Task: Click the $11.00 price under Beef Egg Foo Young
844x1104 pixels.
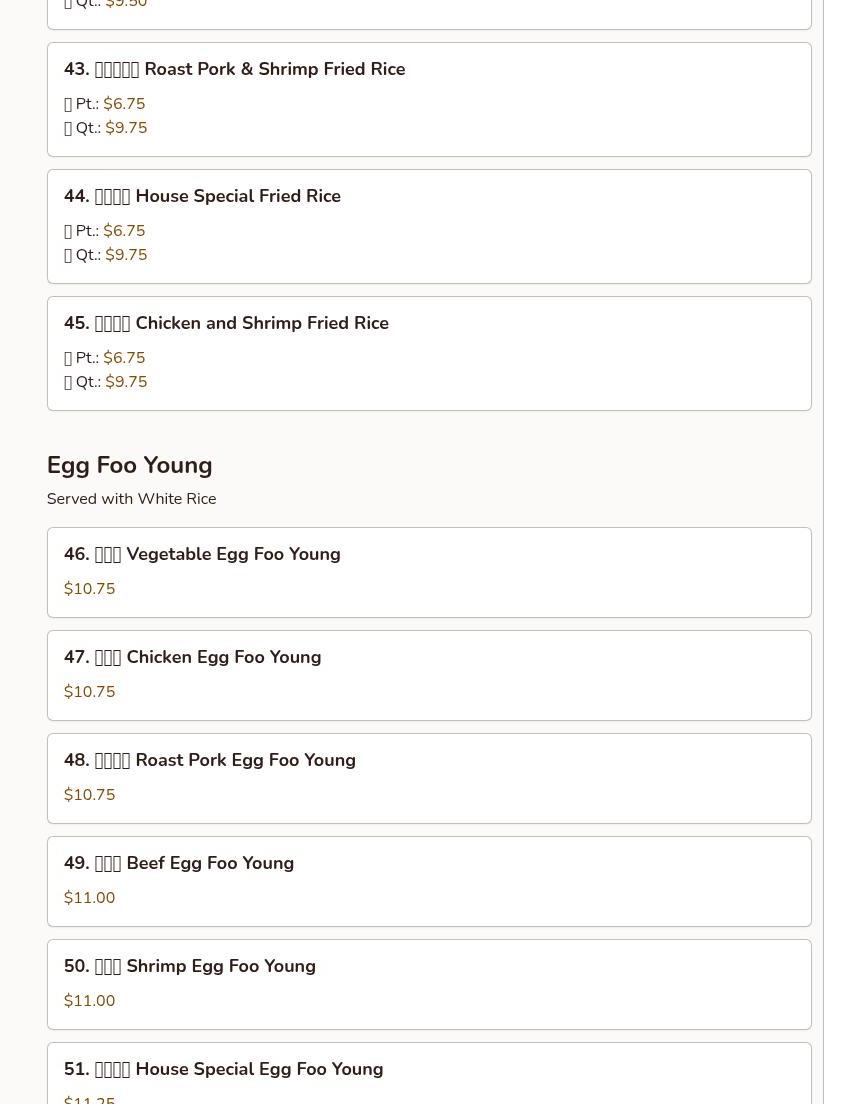Action: (x=89, y=898)
